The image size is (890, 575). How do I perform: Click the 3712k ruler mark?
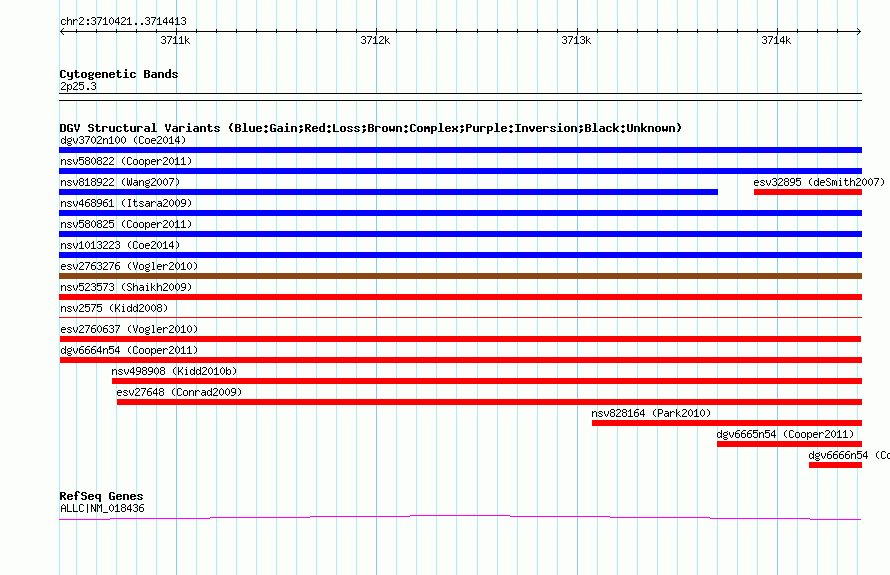tap(375, 40)
